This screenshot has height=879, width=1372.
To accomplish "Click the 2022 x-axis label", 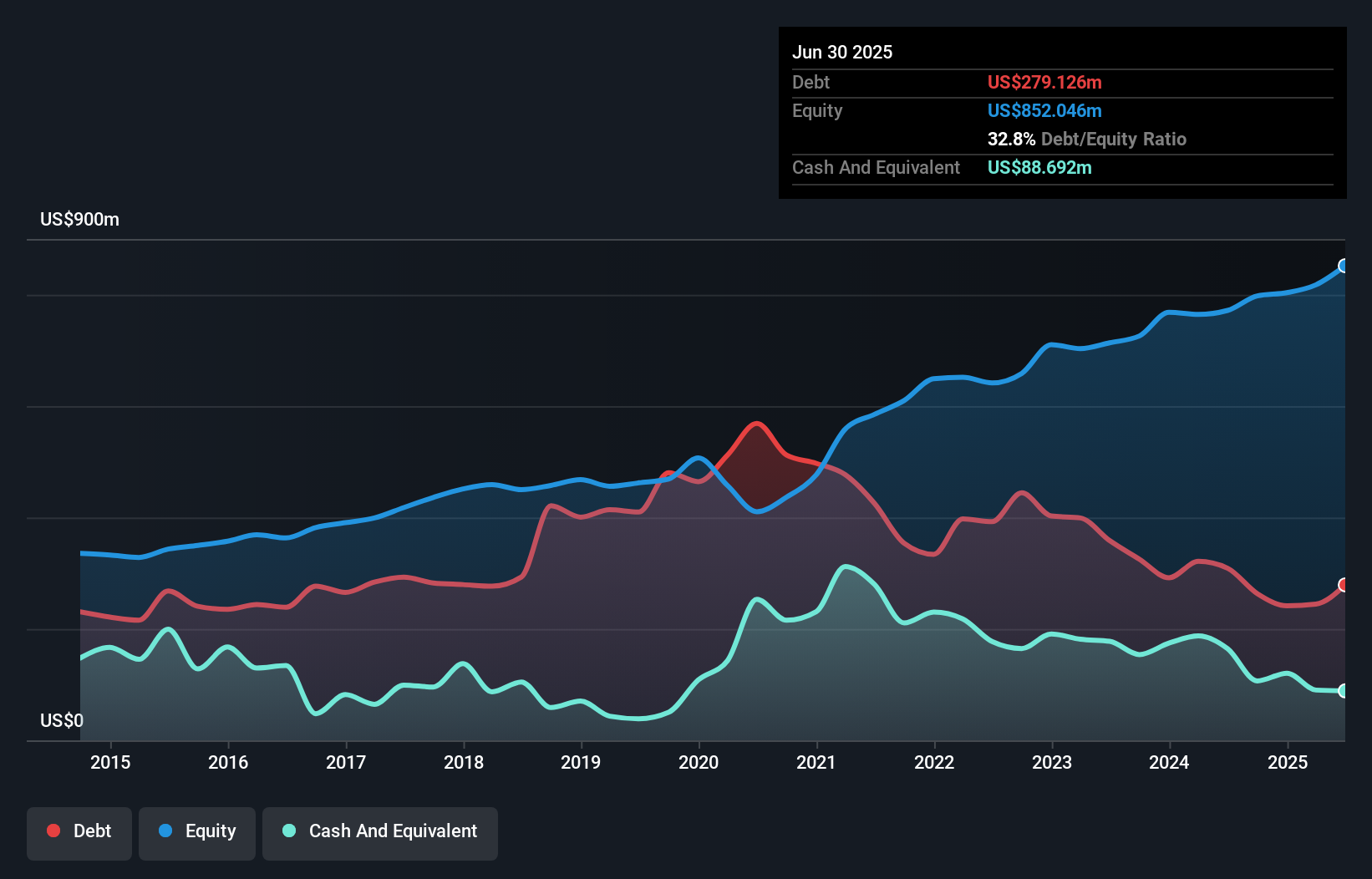I will (934, 762).
